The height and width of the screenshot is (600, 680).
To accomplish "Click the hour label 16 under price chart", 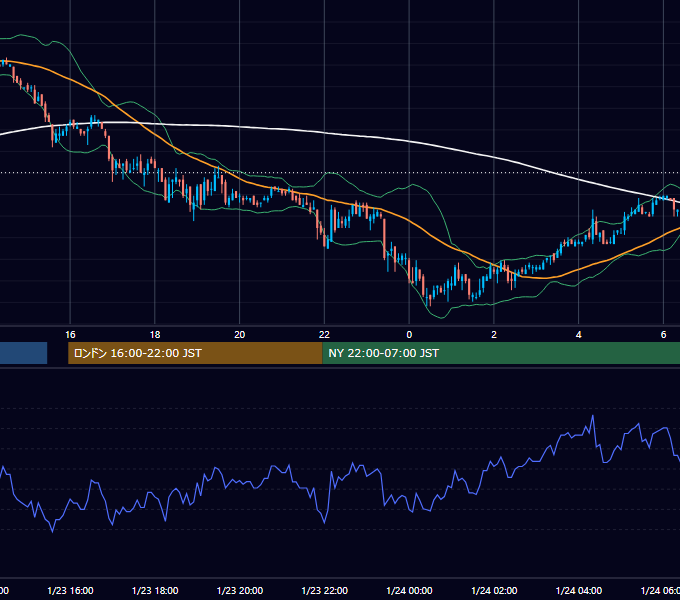I will (70, 335).
